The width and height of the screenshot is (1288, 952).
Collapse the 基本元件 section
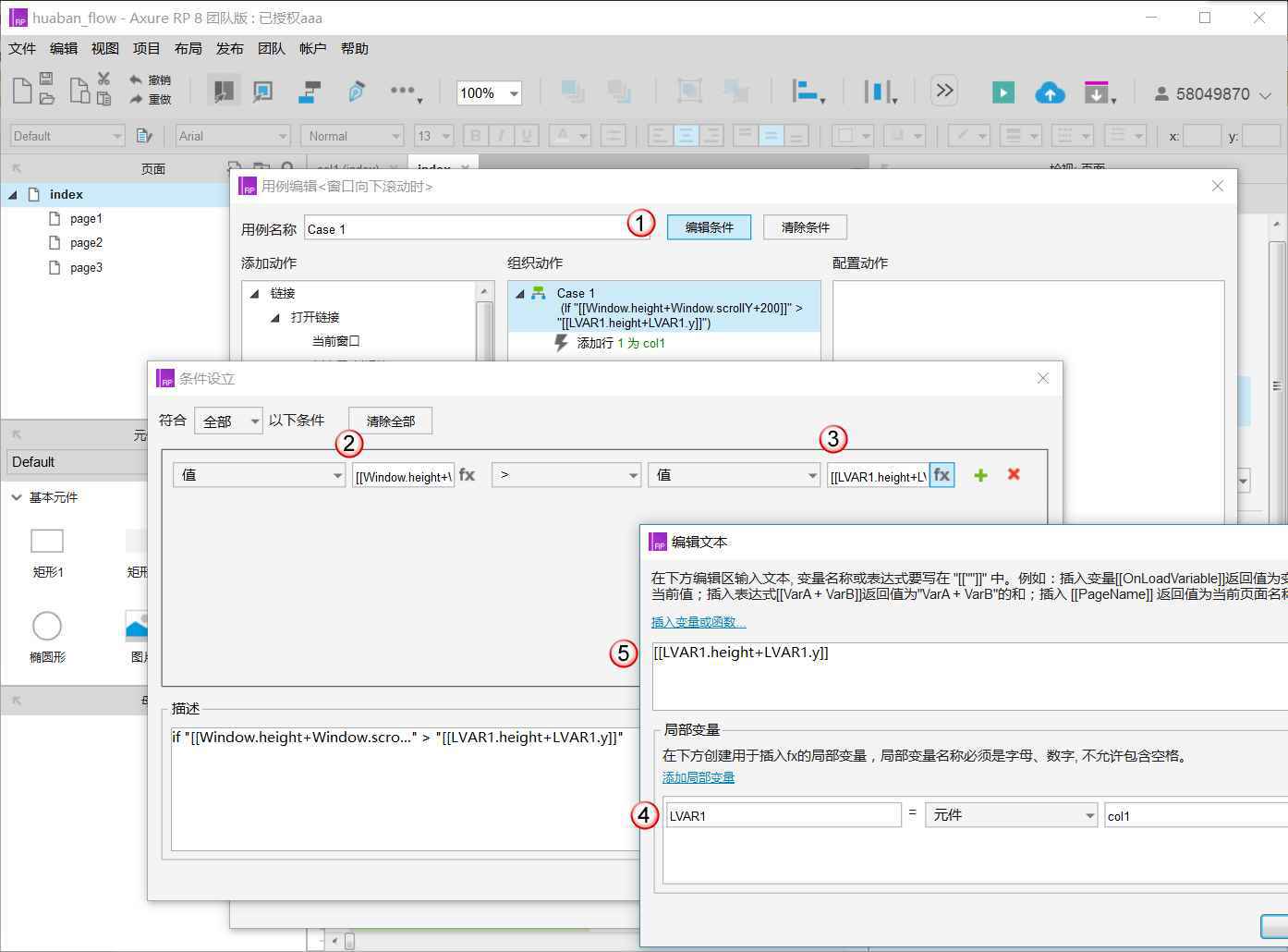[x=17, y=497]
